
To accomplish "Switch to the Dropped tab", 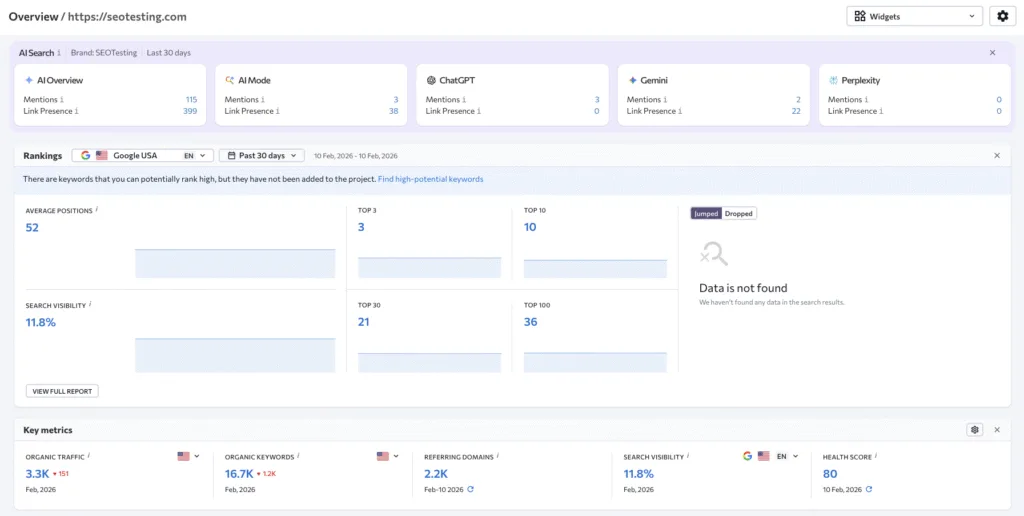I will click(x=739, y=214).
